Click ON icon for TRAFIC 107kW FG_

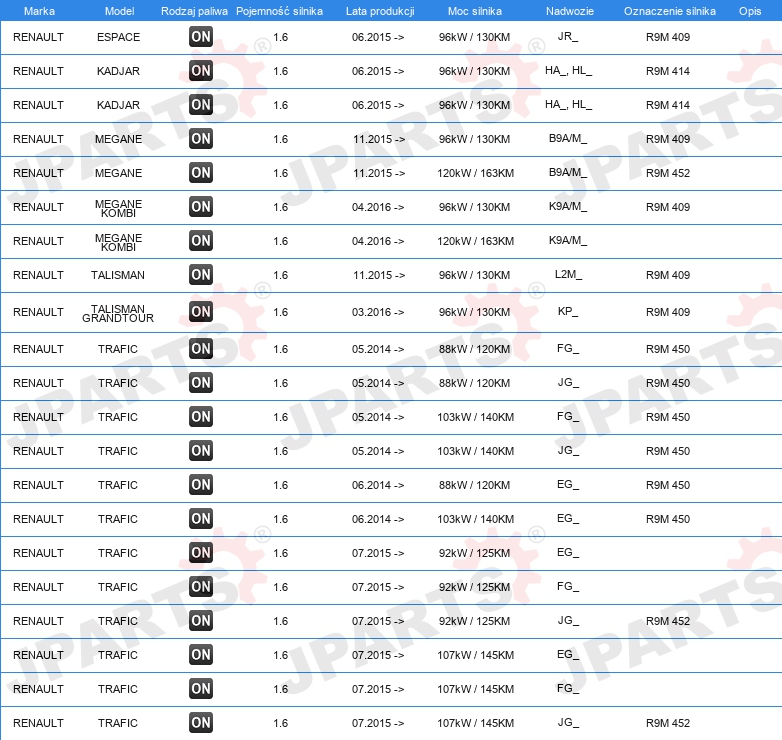(201, 688)
